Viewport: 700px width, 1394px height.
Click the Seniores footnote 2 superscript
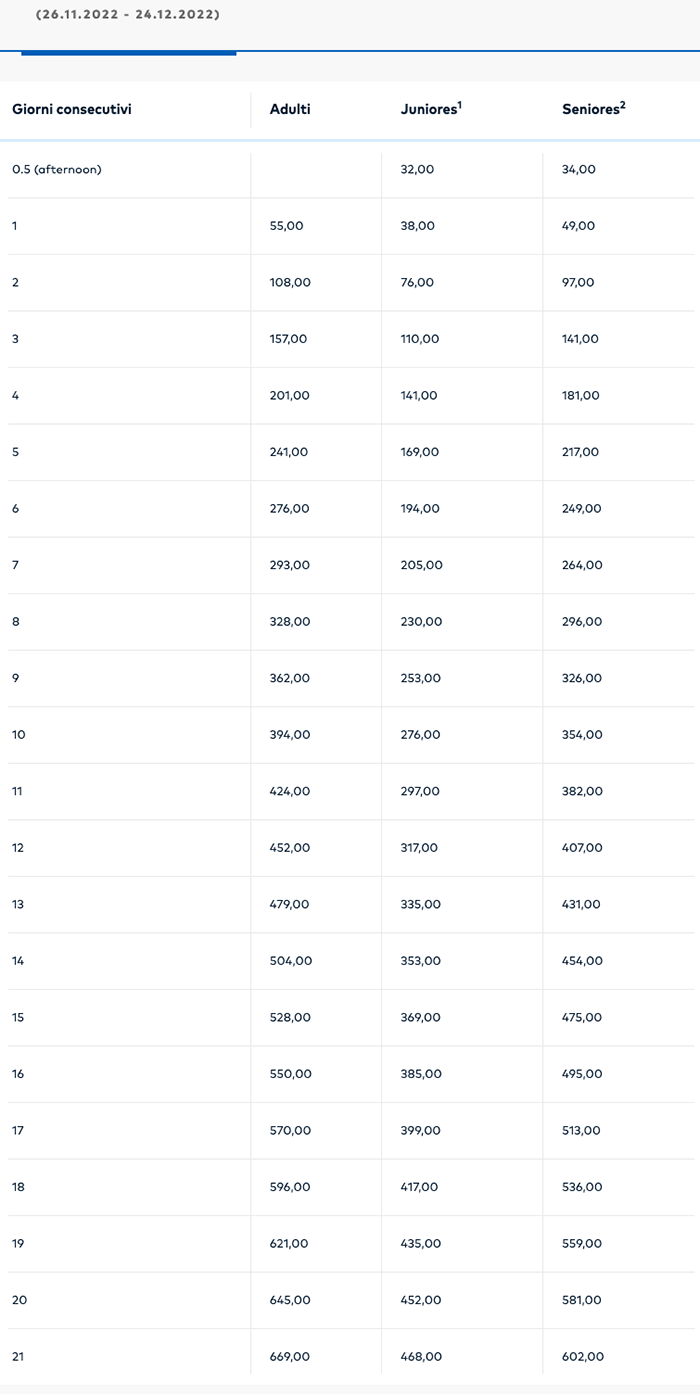tap(623, 104)
